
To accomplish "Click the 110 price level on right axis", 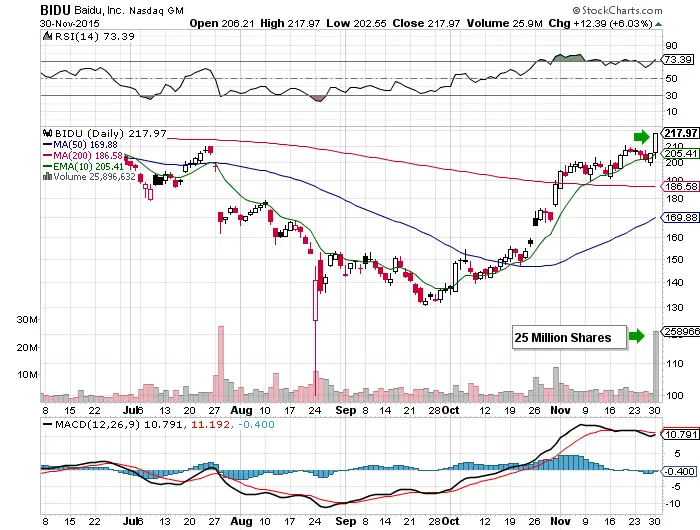I will (x=674, y=364).
